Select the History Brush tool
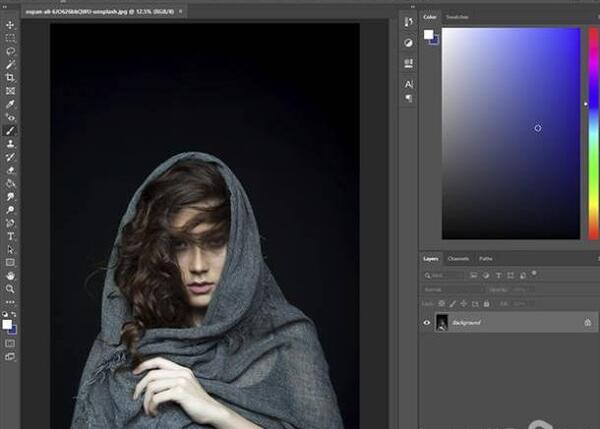The width and height of the screenshot is (600, 429). tap(10, 157)
